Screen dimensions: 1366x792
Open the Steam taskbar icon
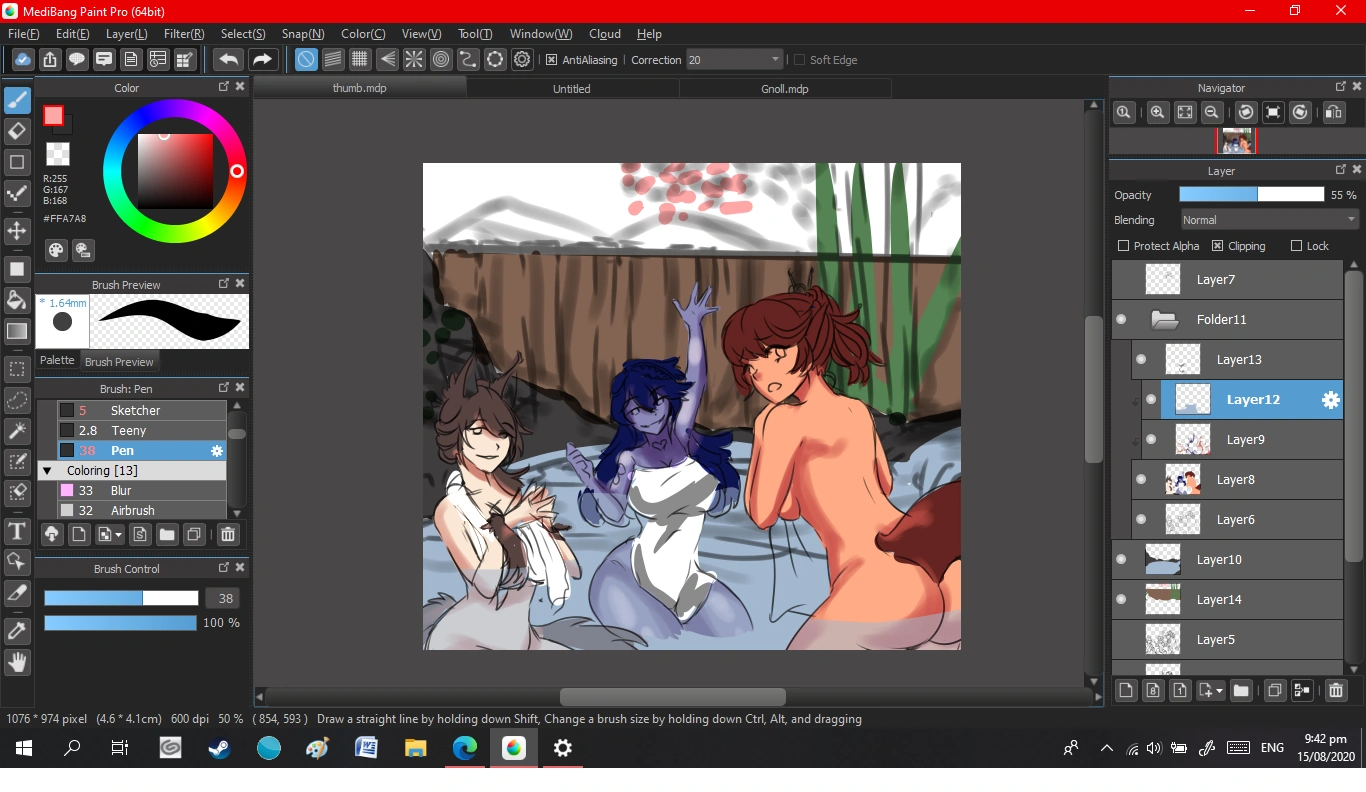tap(220, 748)
